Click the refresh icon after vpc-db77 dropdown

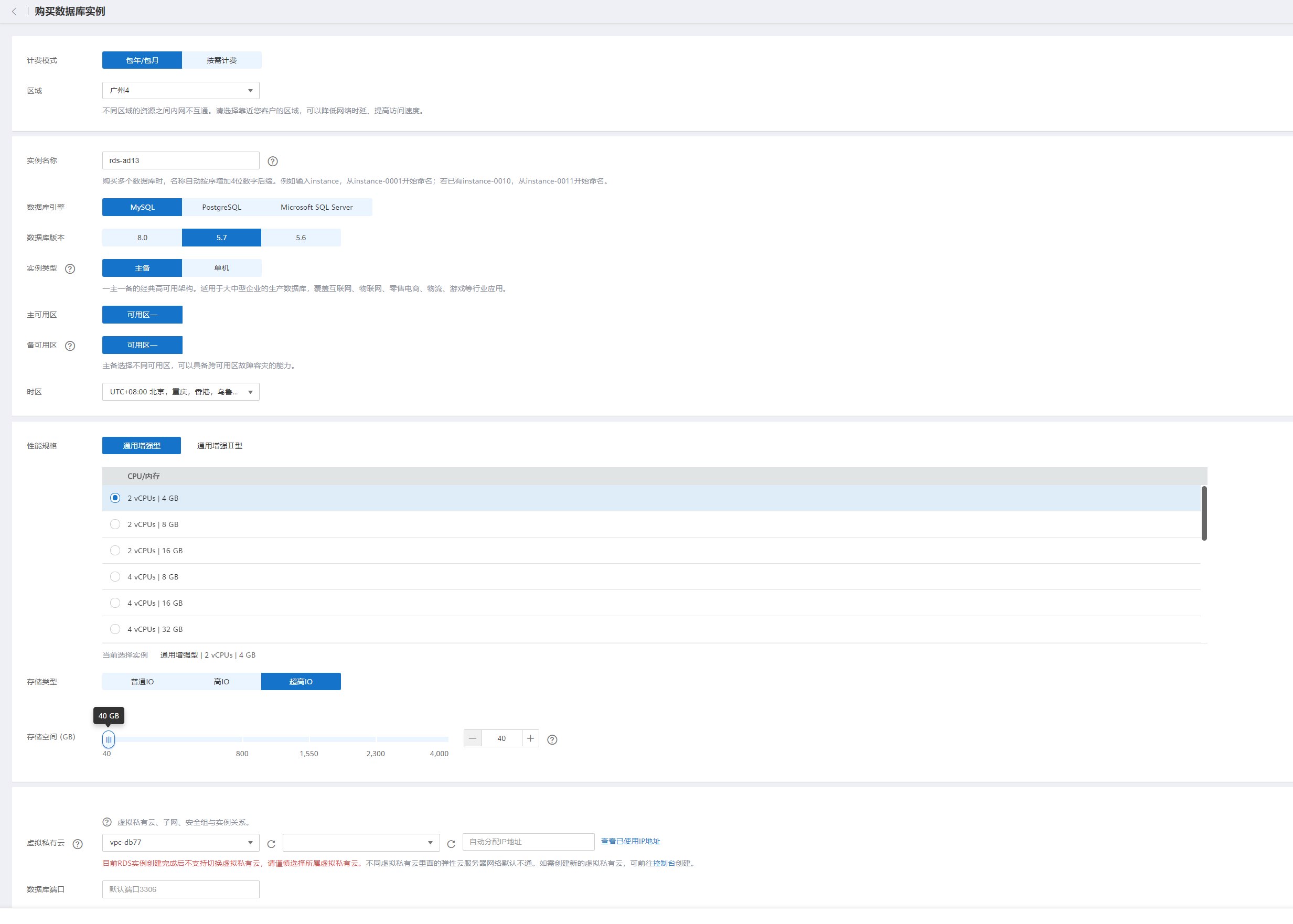pyautogui.click(x=272, y=844)
